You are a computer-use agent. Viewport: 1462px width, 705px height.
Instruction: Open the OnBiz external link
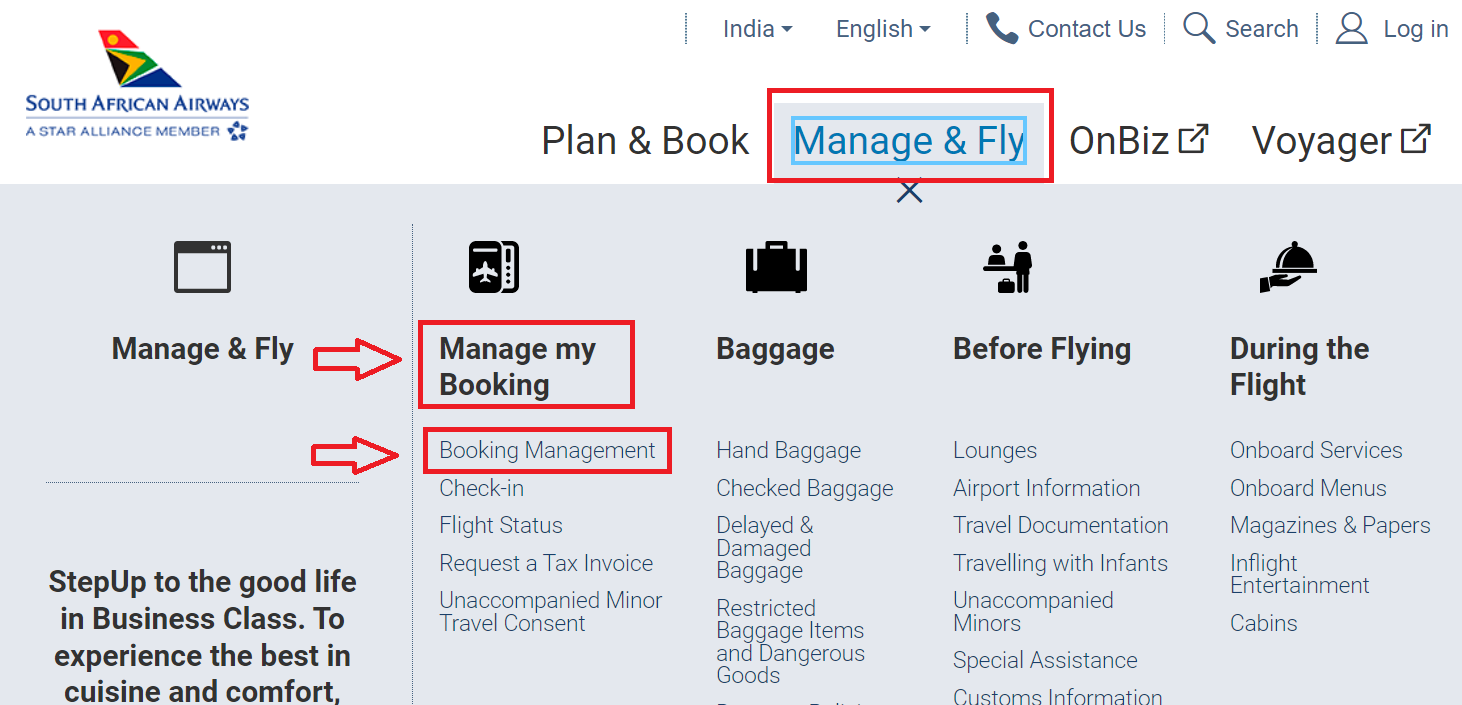point(1139,141)
